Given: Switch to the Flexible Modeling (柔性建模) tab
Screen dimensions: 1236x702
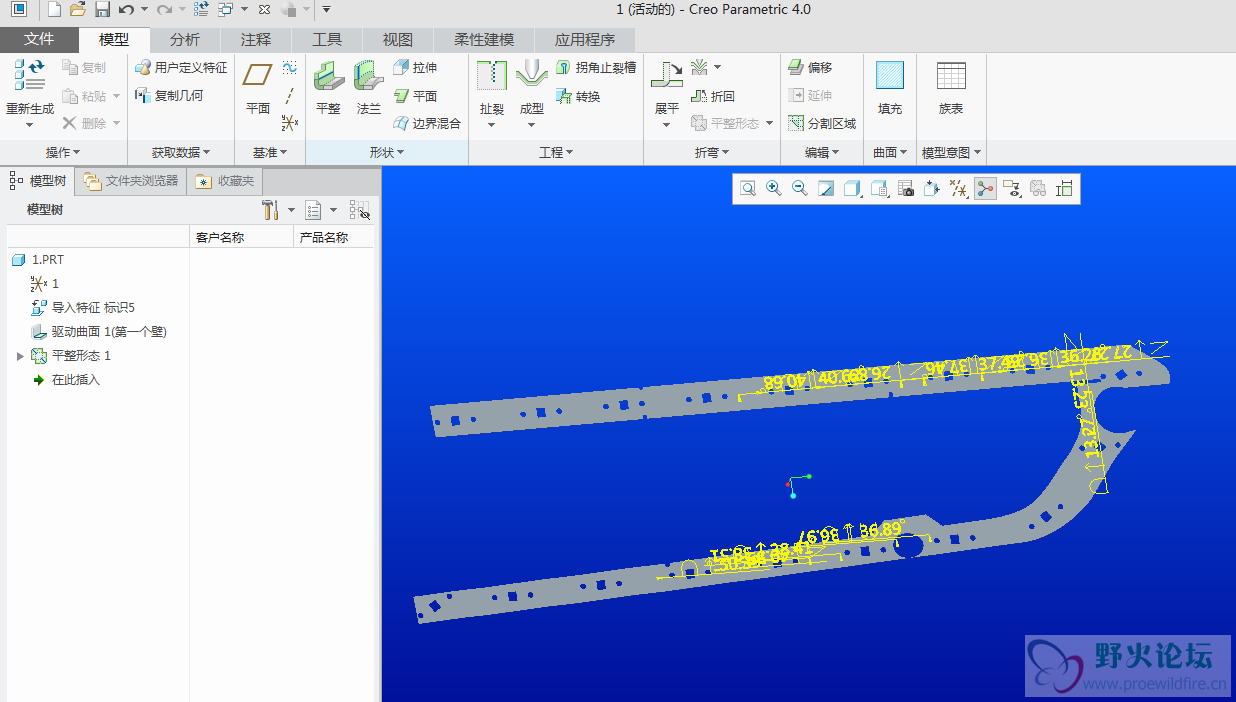Looking at the screenshot, I should [x=484, y=40].
